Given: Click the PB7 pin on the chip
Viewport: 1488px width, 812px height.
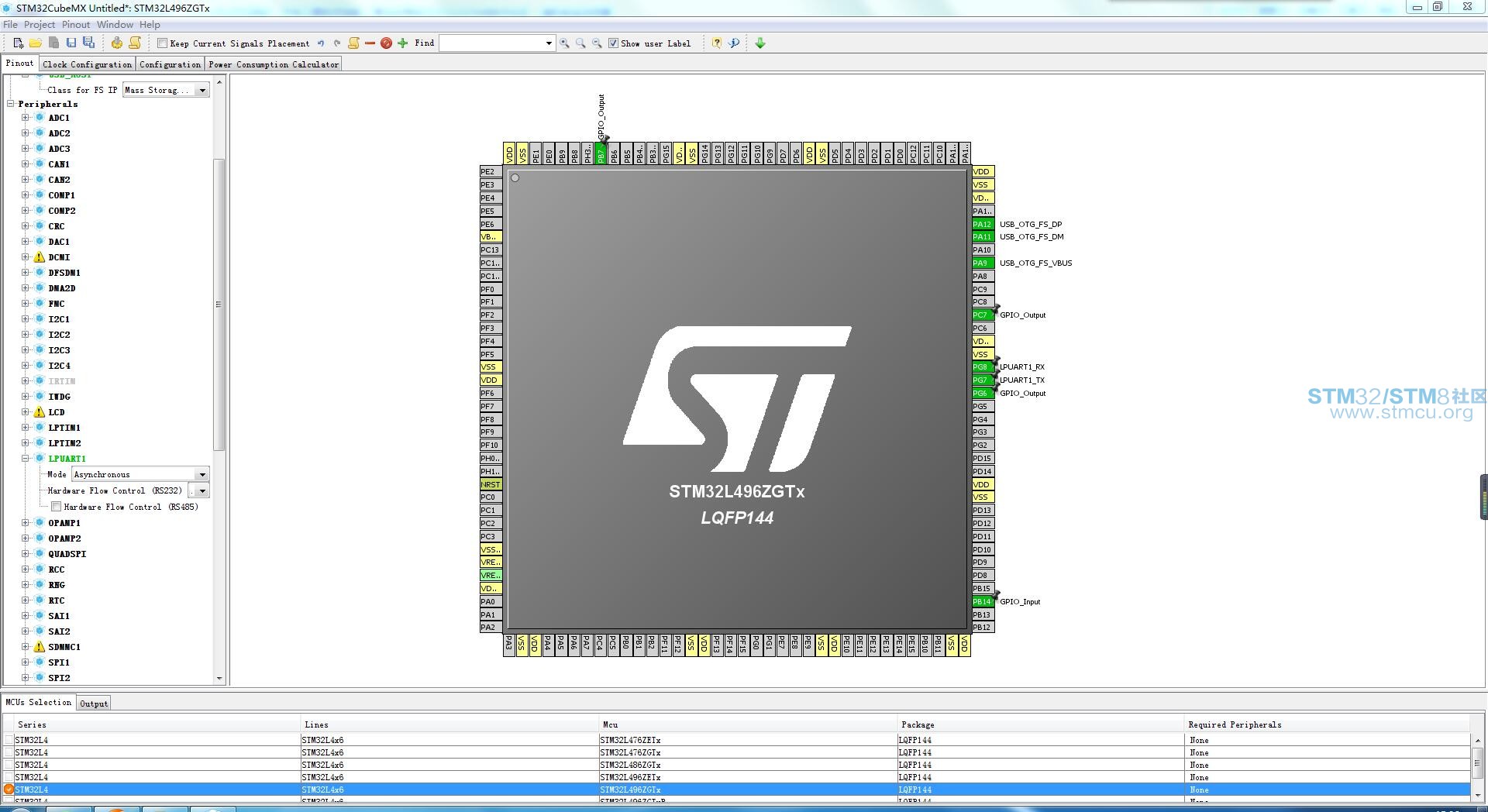Looking at the screenshot, I should pos(601,153).
